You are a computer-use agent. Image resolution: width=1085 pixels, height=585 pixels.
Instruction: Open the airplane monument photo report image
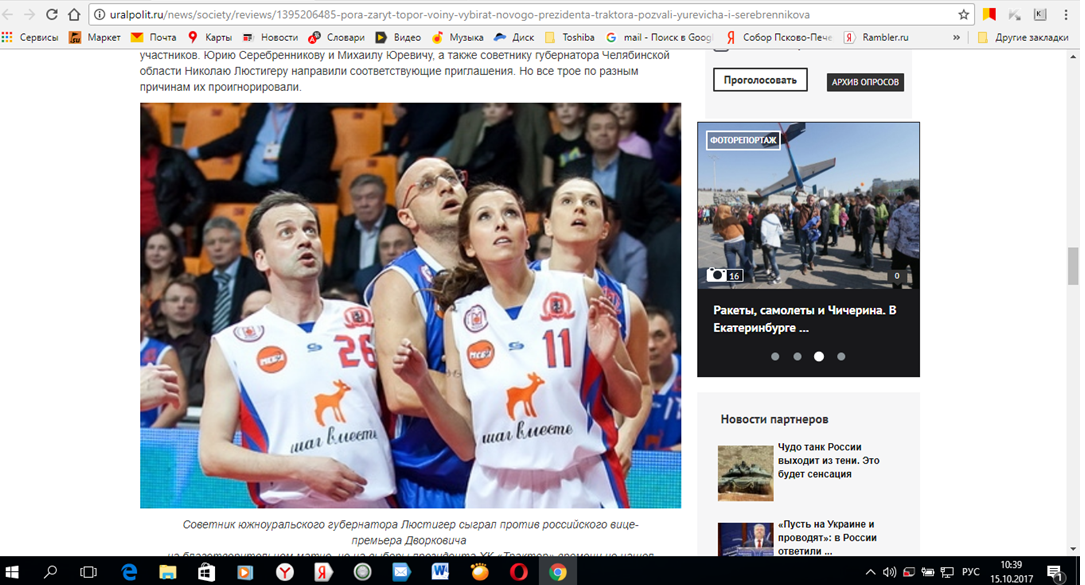pyautogui.click(x=808, y=206)
